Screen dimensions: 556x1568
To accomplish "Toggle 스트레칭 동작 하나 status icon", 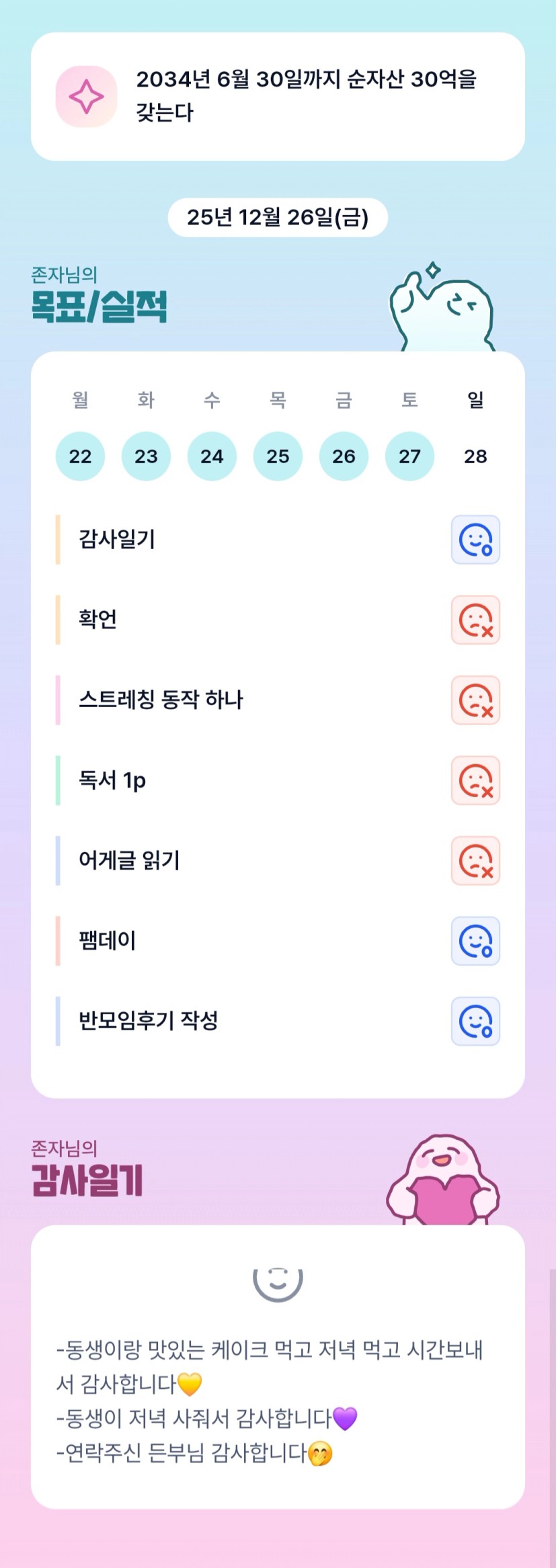I will 475,700.
